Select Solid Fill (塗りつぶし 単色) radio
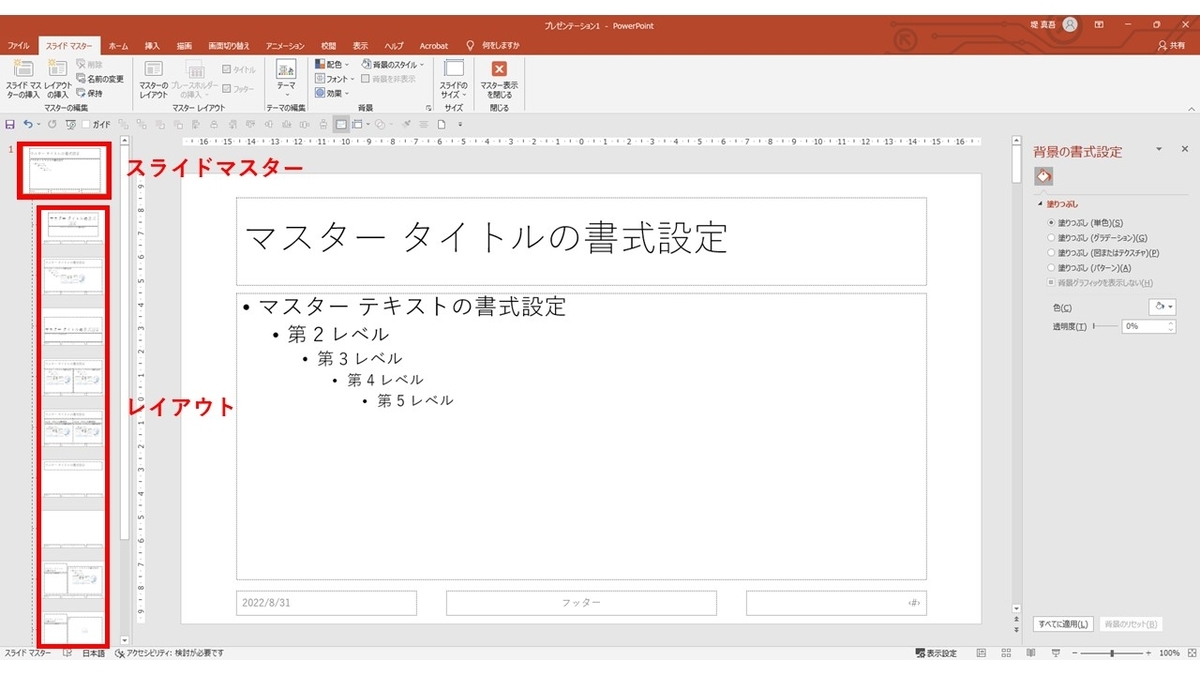Viewport: 1200px width, 675px height. click(1051, 222)
